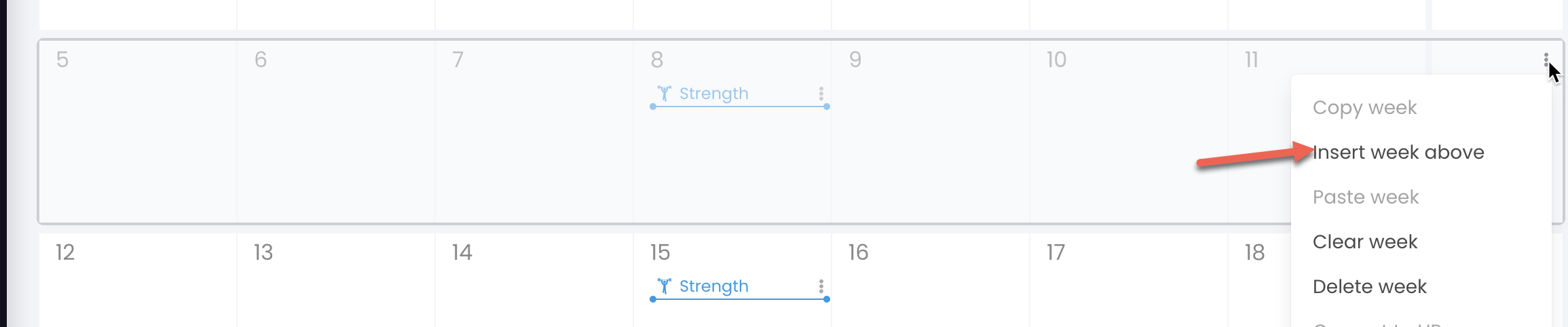Click the left endpoint of day 15 workout line

[x=653, y=299]
